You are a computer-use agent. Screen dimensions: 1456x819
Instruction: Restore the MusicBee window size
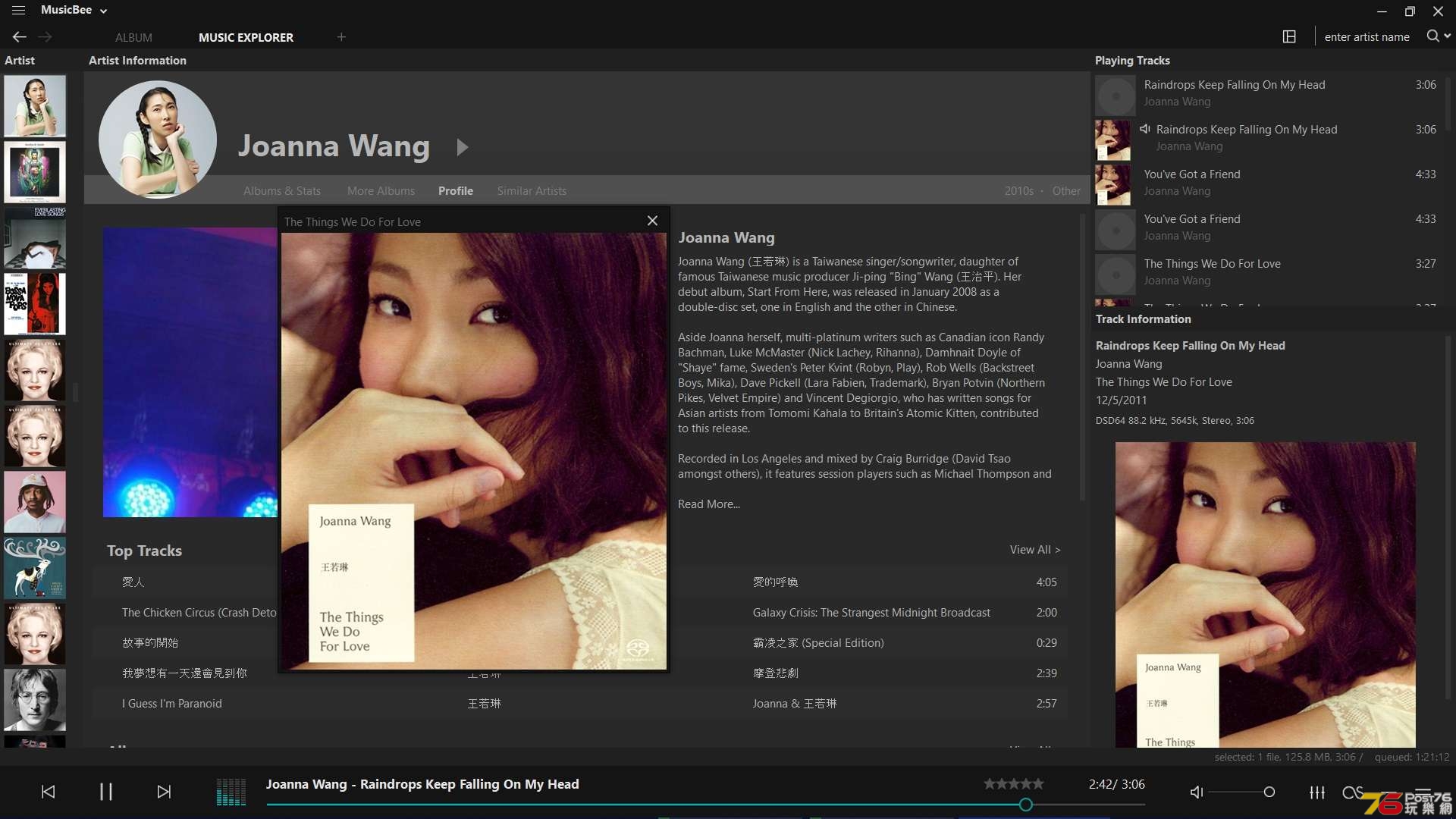1410,11
